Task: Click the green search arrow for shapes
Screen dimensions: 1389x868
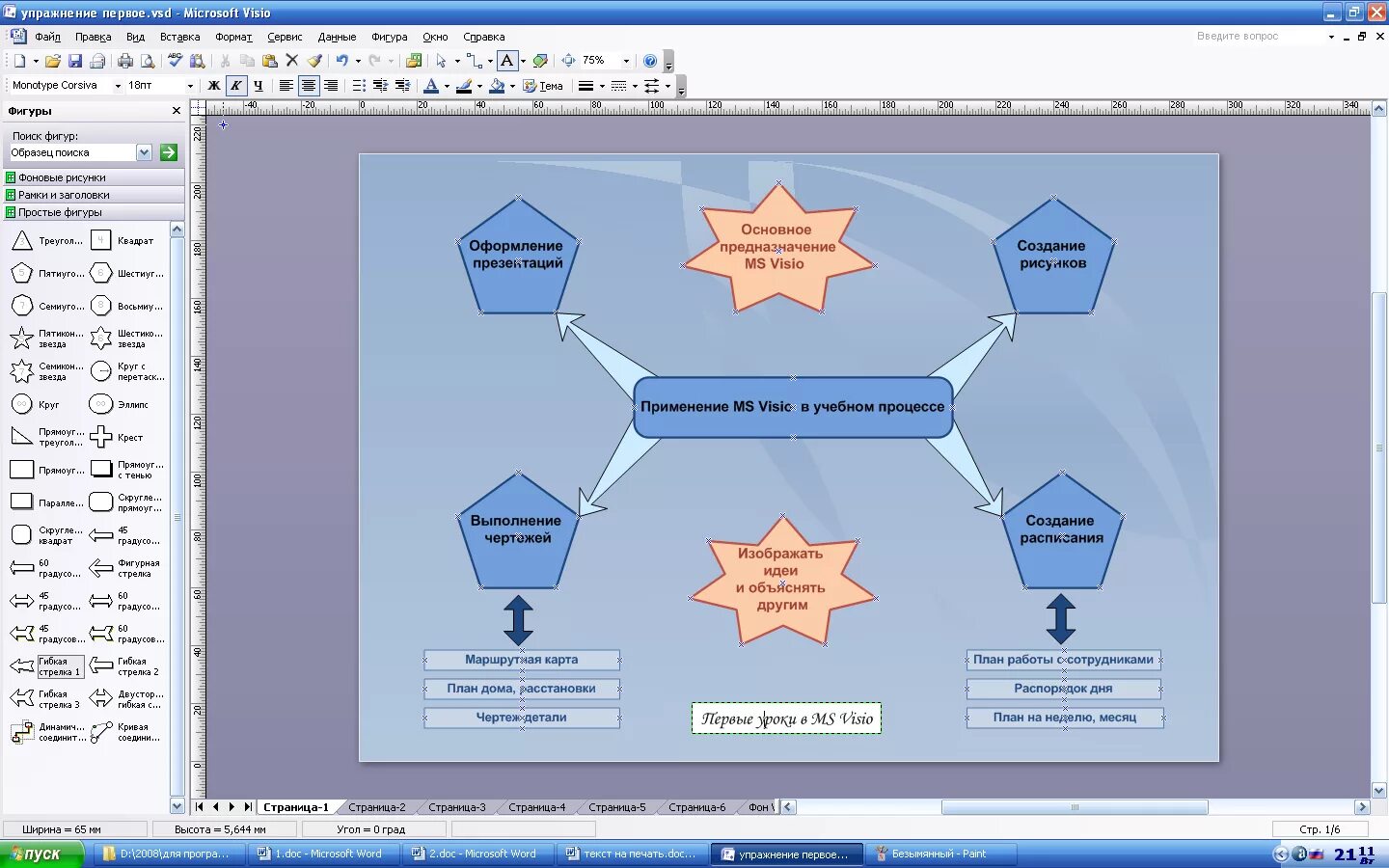Action: [x=169, y=152]
